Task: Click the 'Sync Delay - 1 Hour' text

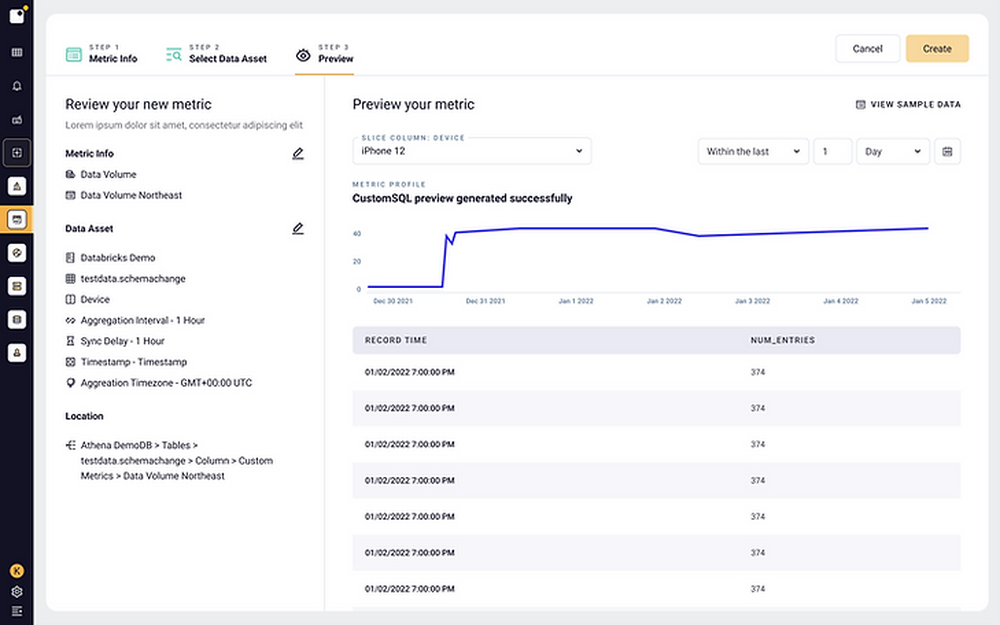Action: (x=122, y=341)
